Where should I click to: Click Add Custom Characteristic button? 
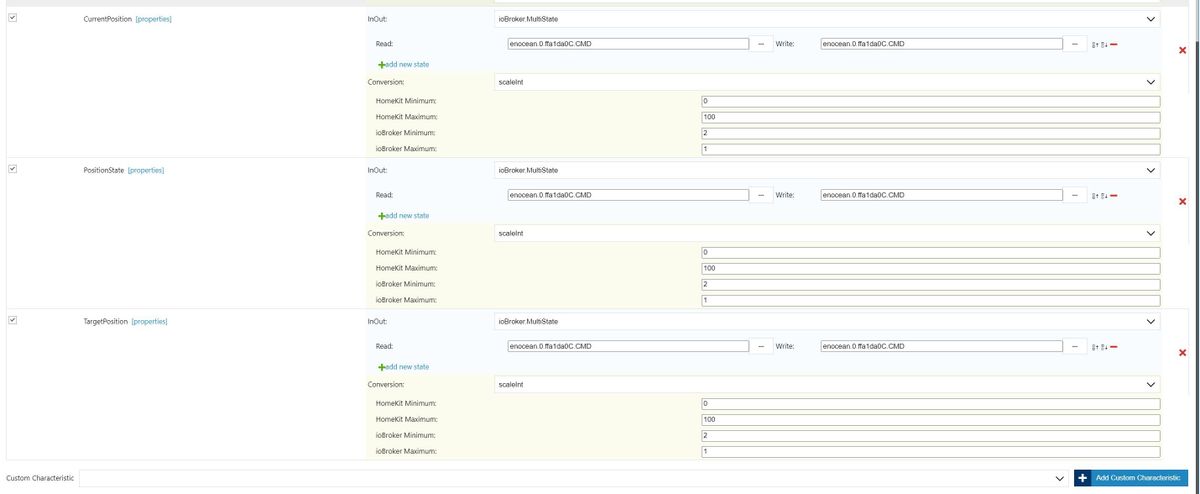coord(1131,478)
